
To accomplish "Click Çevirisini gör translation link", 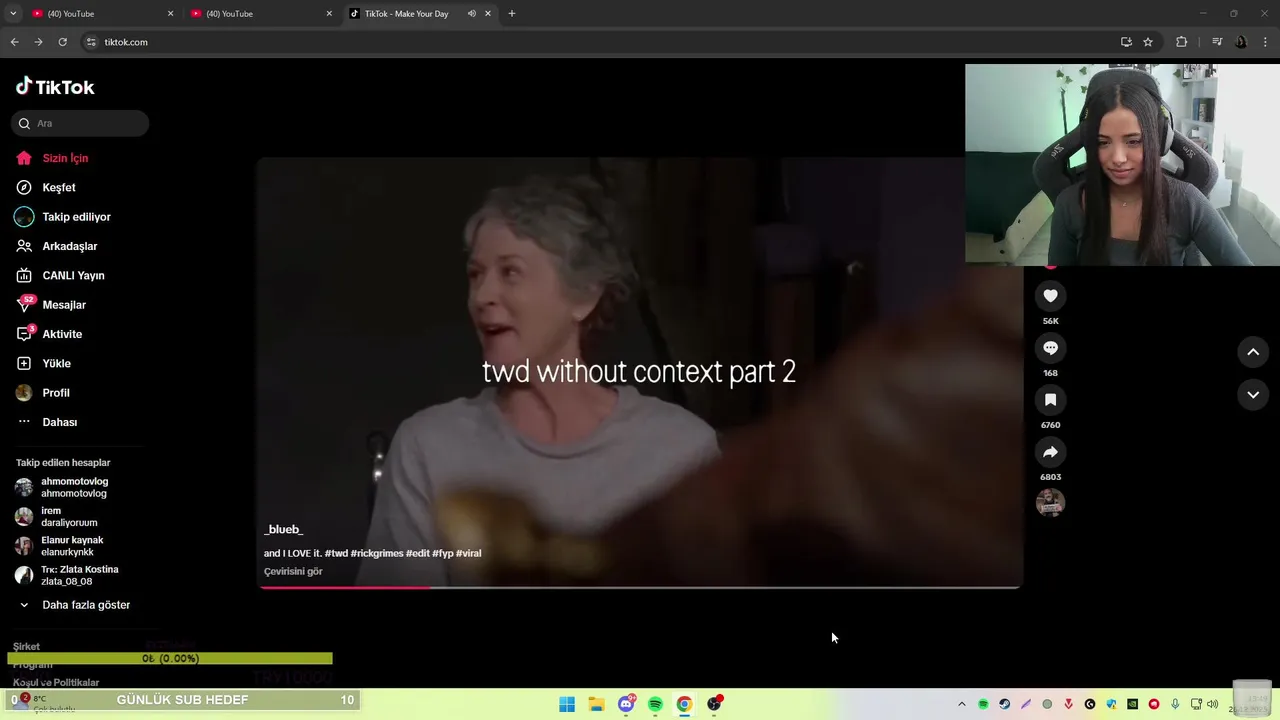I will pyautogui.click(x=293, y=572).
